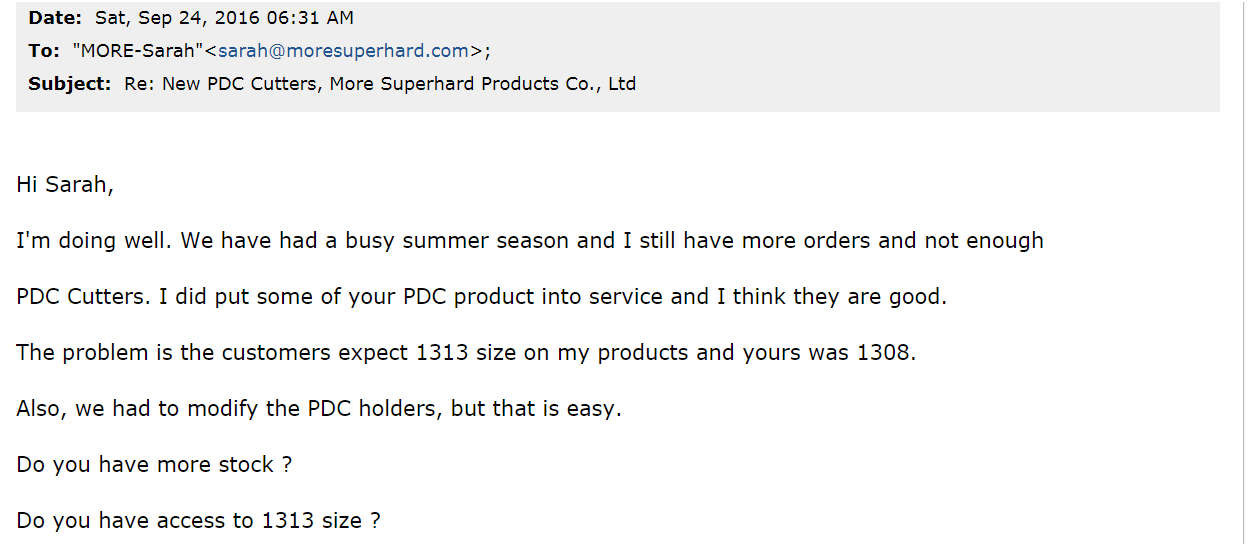Click the line about modifying PDC holders
Image resolution: width=1257 pixels, height=544 pixels.
click(319, 409)
